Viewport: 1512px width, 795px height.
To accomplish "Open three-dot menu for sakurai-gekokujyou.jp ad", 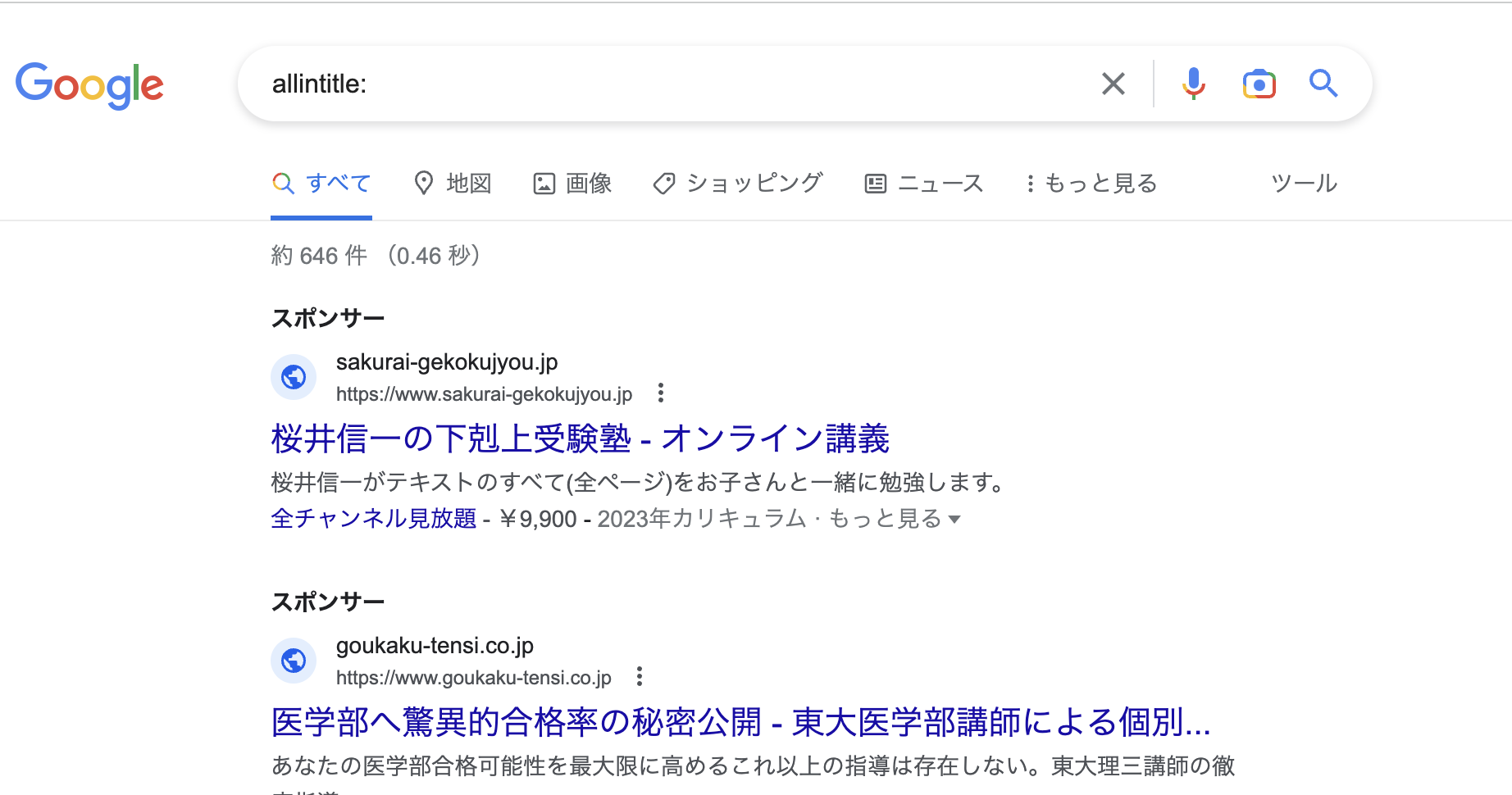I will [660, 393].
